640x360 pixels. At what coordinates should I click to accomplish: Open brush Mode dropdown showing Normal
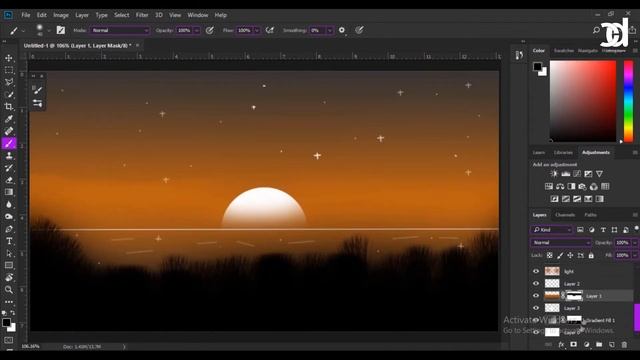click(x=120, y=30)
